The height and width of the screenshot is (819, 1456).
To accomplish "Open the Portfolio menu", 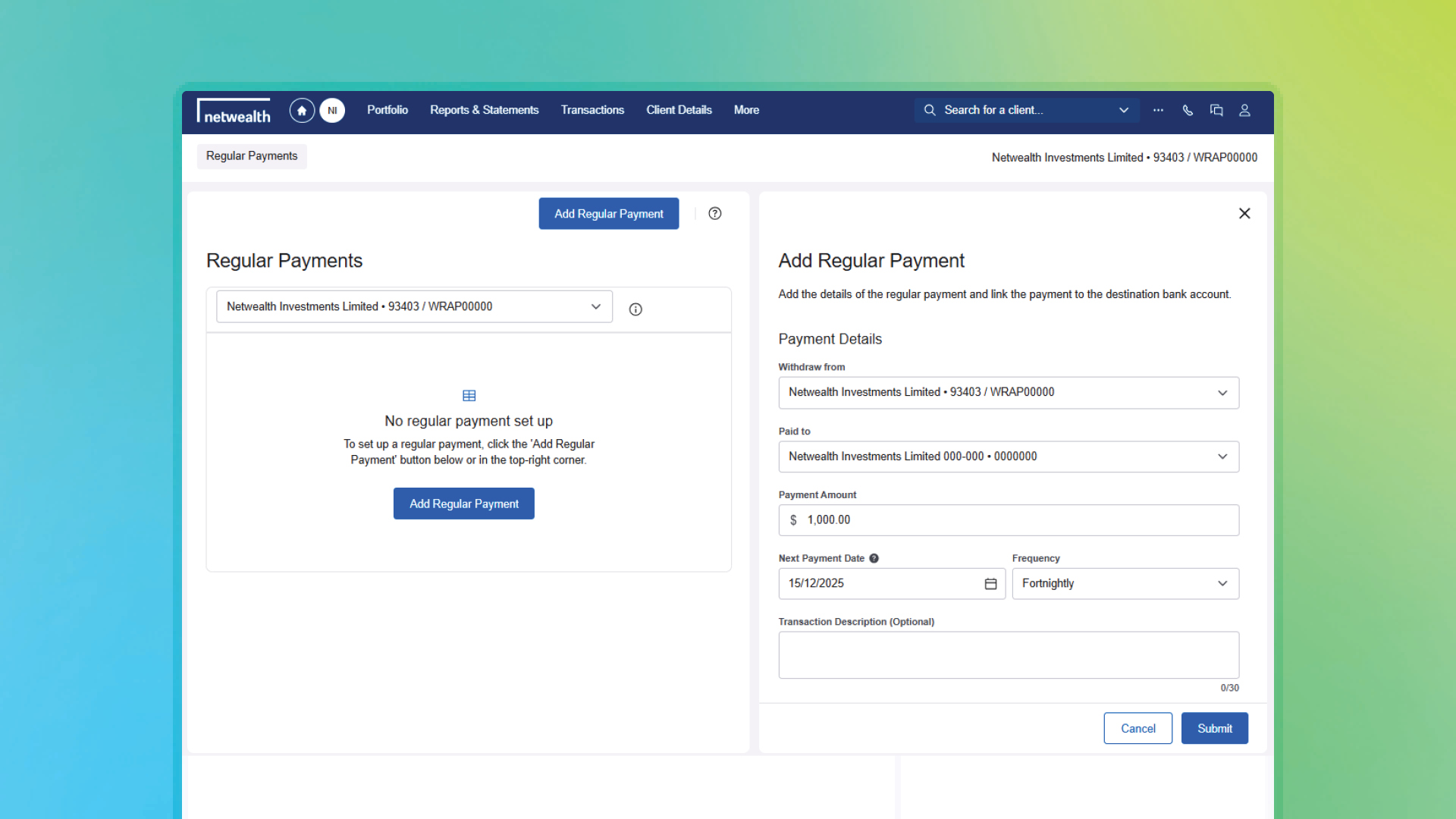I will pyautogui.click(x=388, y=111).
